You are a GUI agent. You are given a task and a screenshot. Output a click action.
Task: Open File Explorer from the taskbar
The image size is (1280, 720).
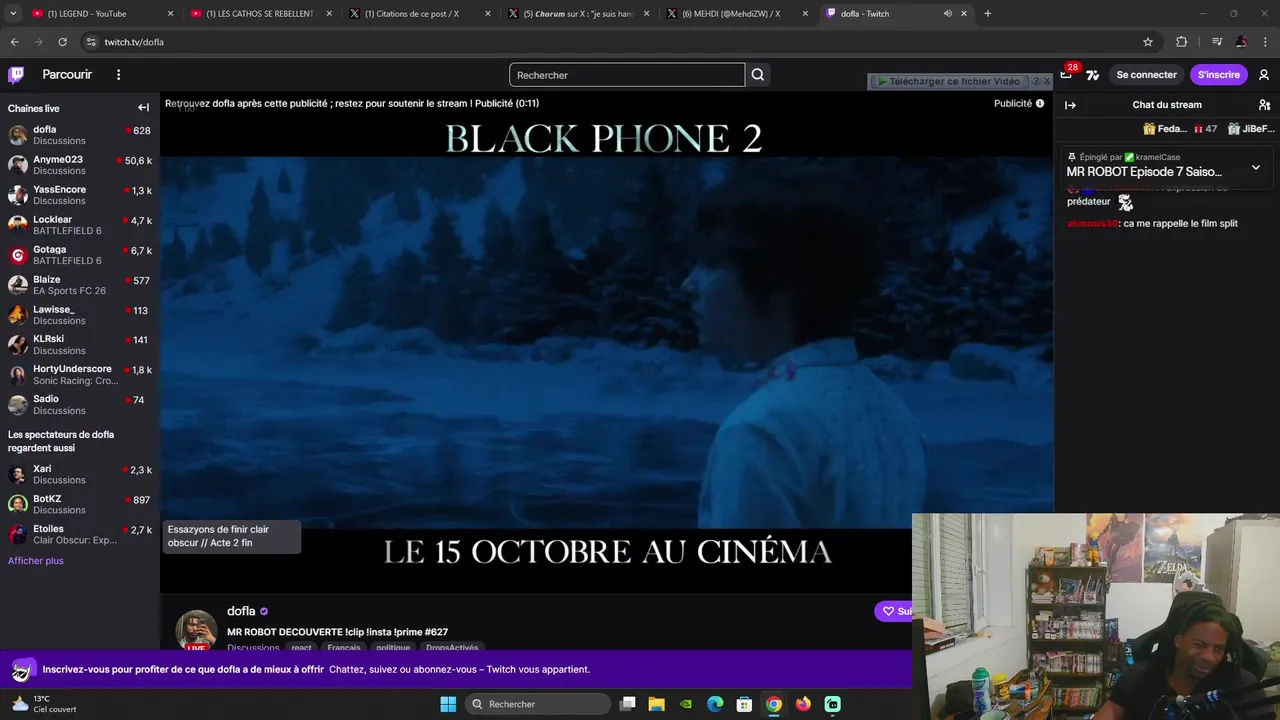[x=656, y=704]
